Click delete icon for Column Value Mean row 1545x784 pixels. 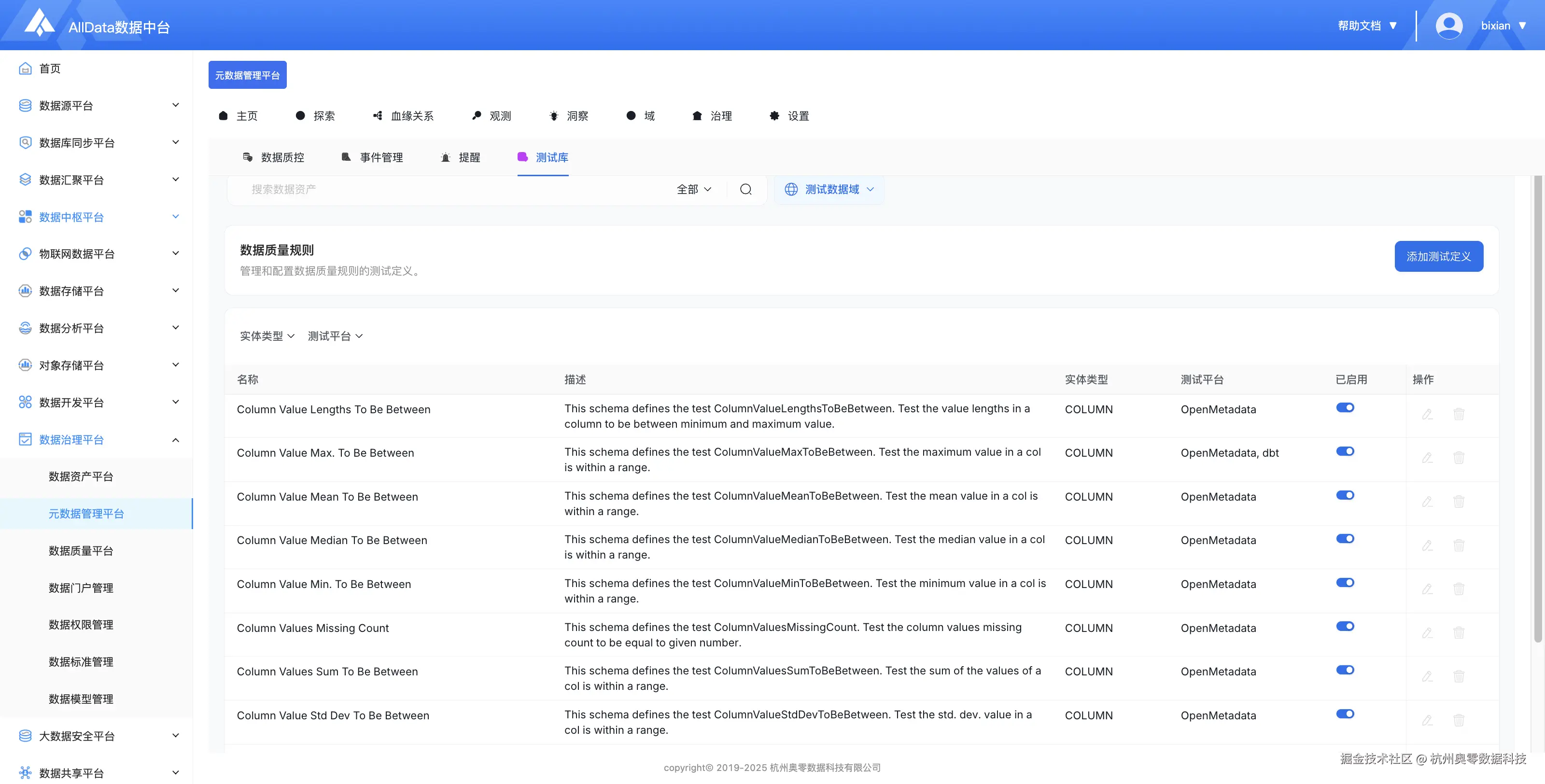click(x=1459, y=502)
